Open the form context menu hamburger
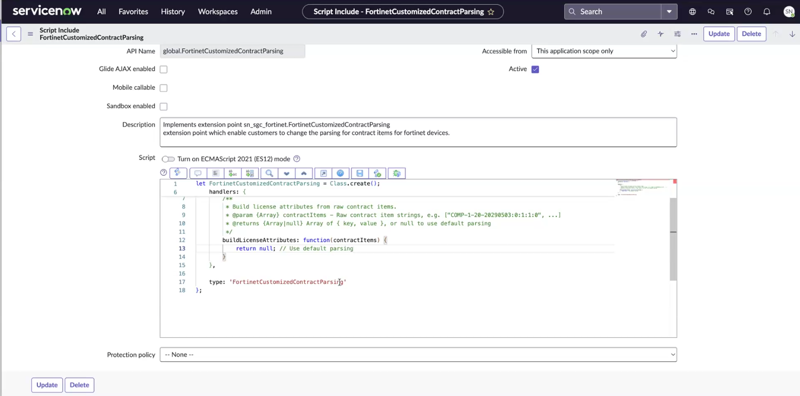Screen dimensions: 800x396 pos(30,34)
